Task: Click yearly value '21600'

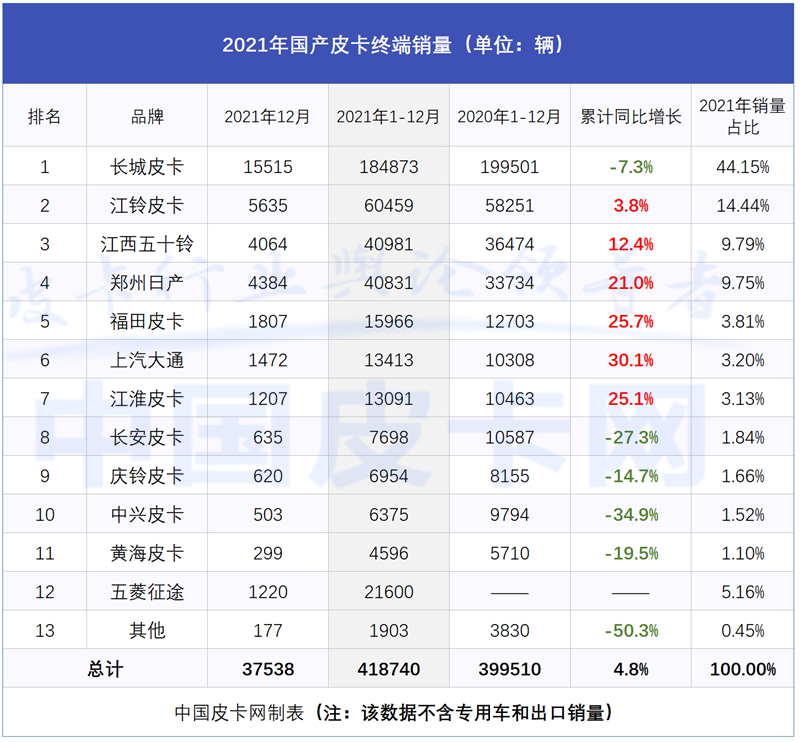Action: [388, 592]
